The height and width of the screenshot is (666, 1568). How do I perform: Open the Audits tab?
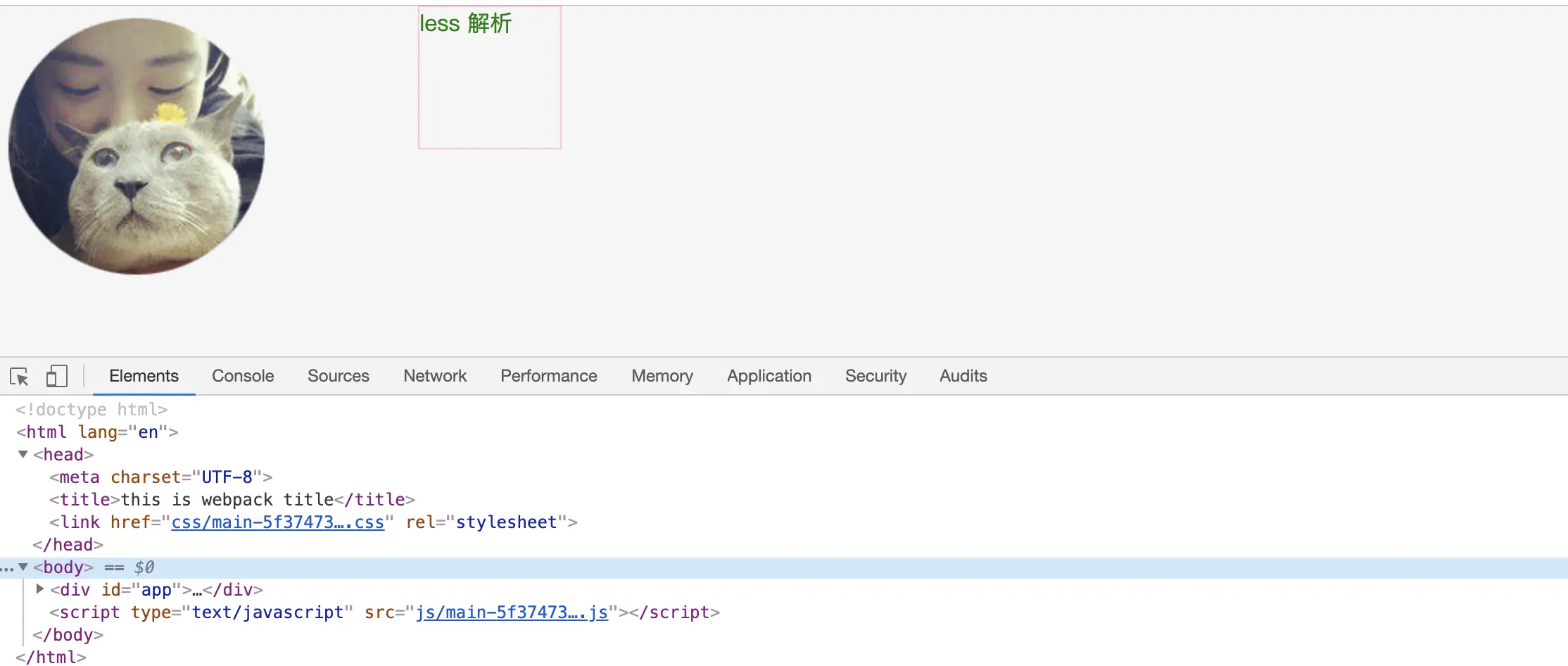pos(963,376)
